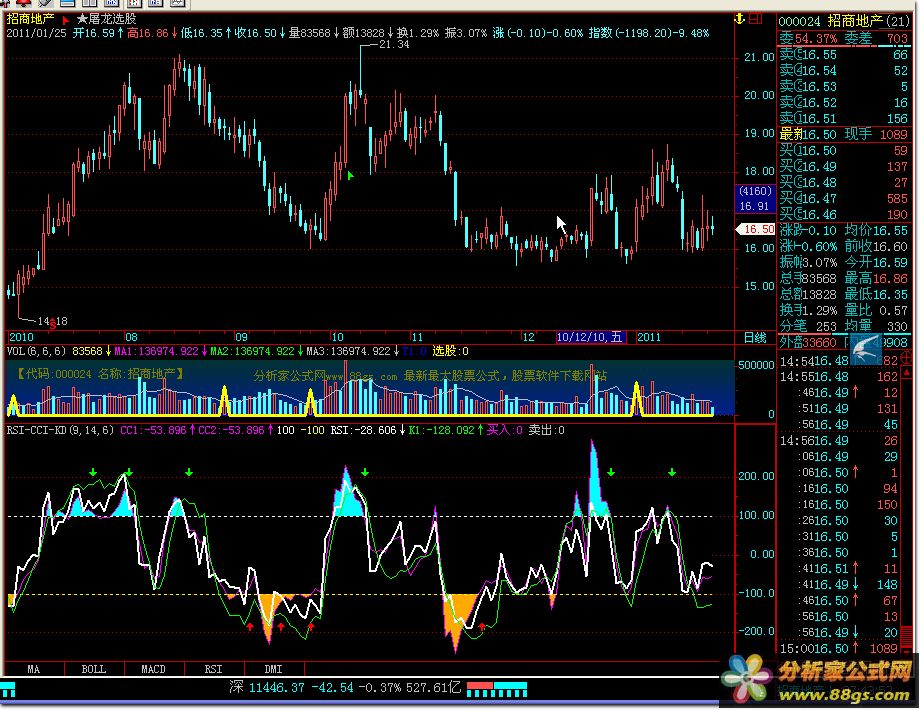
Task: Click the 最低16.35 field
Action: click(x=876, y=294)
